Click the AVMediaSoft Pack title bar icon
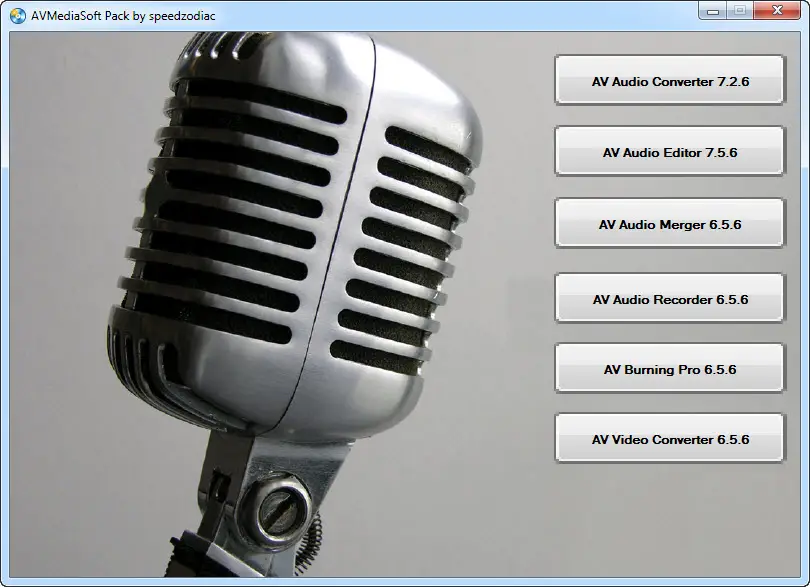Screen dimensions: 810x587 [x=17, y=16]
